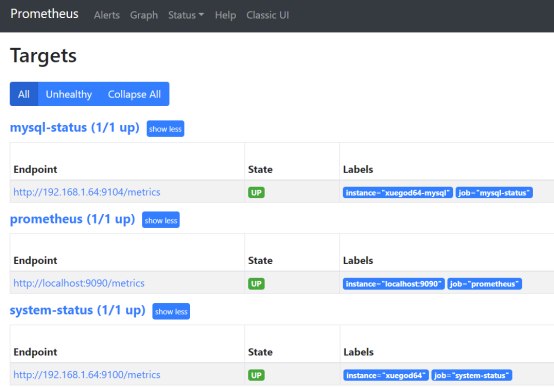The width and height of the screenshot is (554, 391).
Task: Open the http://192.168.1.64:9100/metrics endpoint link
Action: point(87,374)
